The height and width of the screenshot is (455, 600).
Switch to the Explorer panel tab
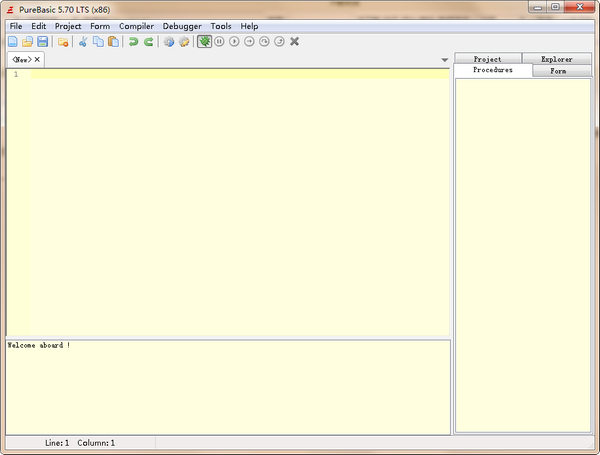(x=557, y=59)
